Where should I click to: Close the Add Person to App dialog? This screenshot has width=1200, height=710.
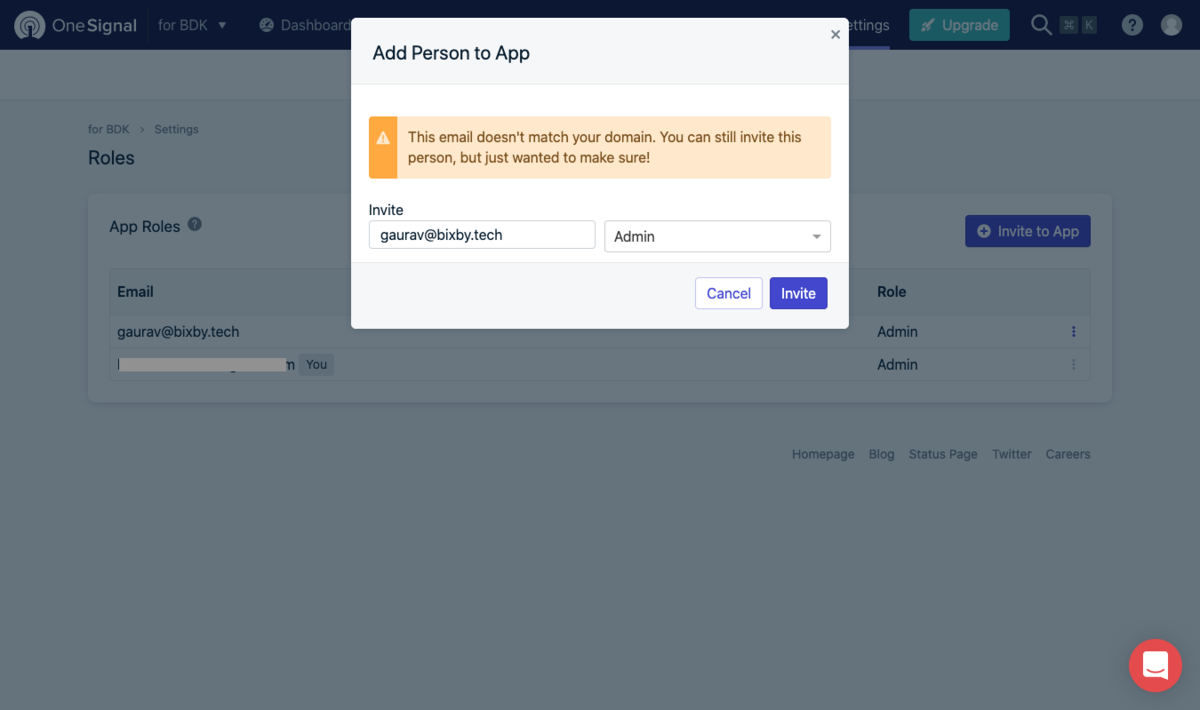tap(835, 34)
